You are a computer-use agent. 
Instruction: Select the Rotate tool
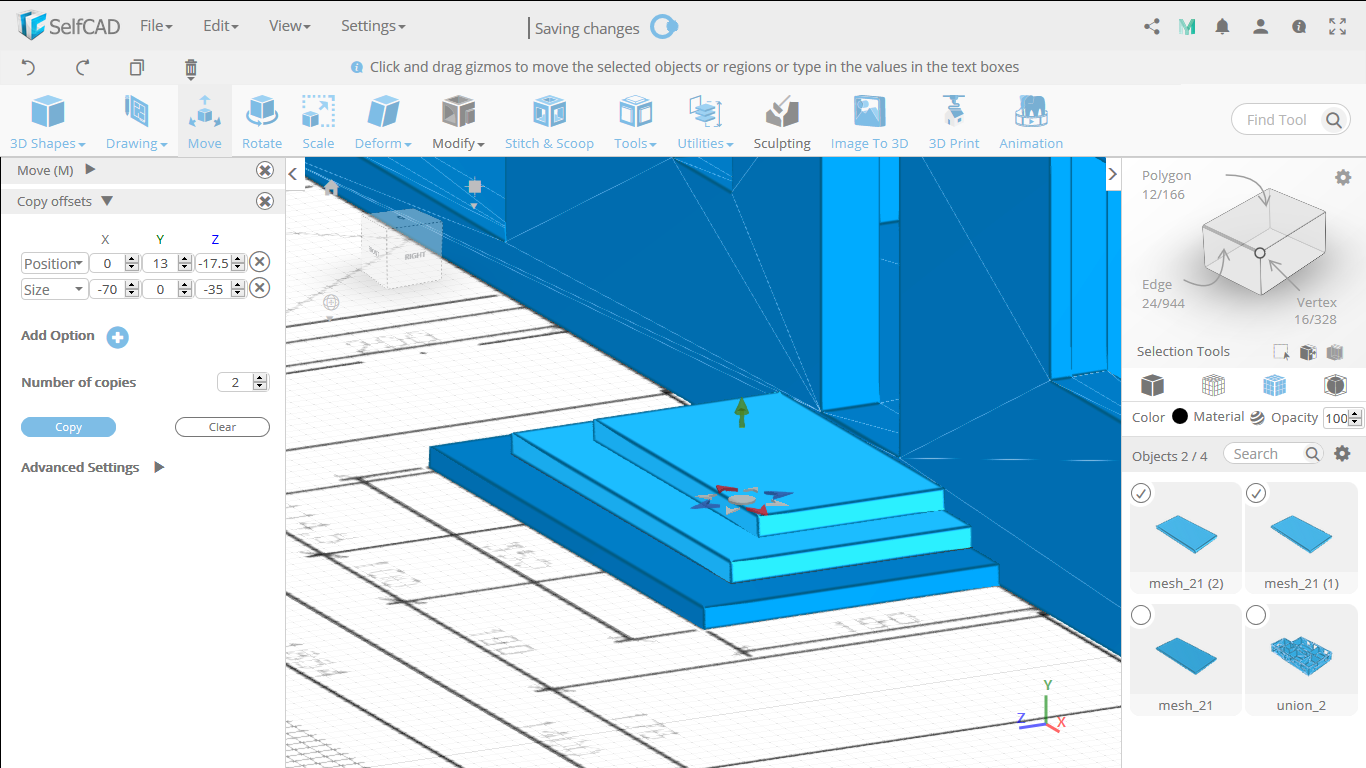[x=262, y=122]
